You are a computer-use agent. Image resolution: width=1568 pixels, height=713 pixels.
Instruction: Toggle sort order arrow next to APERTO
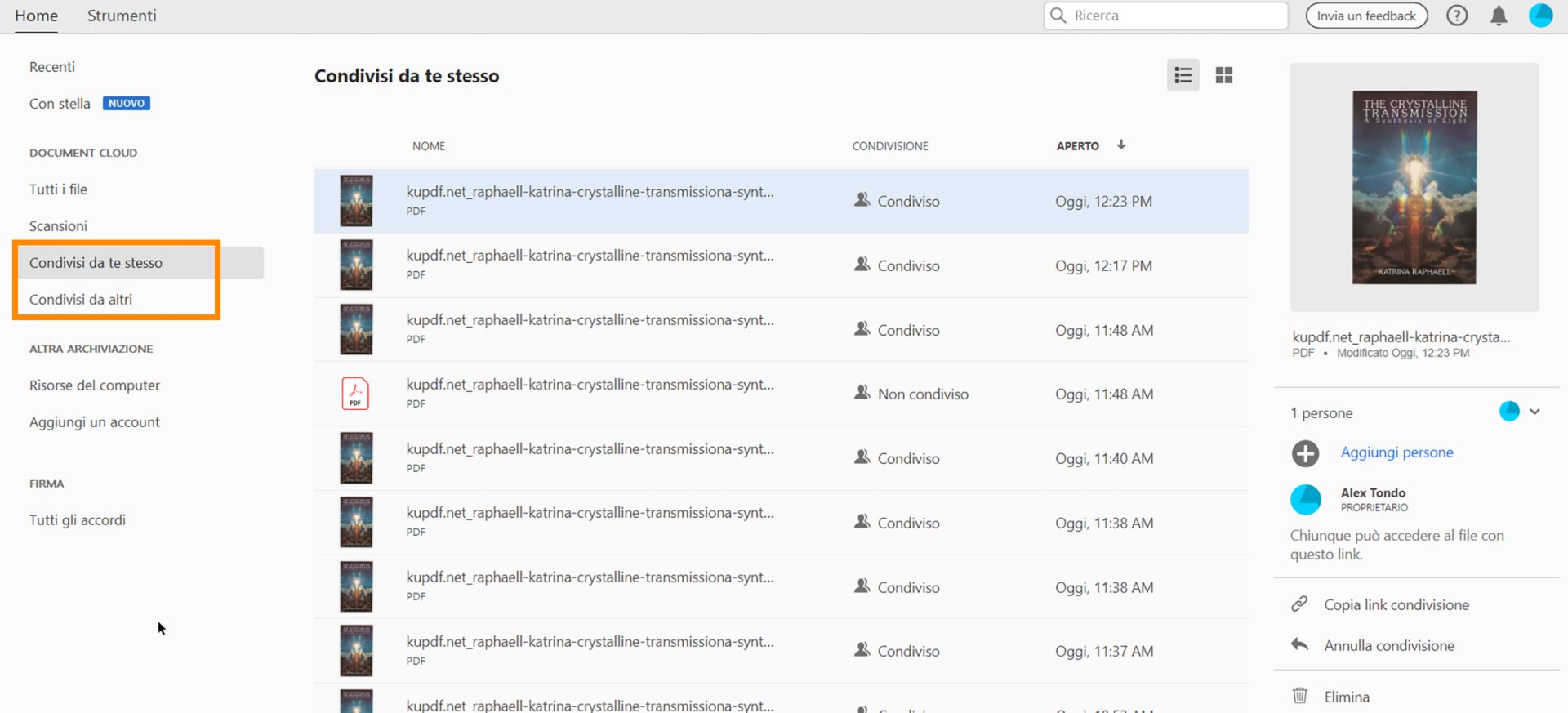(1121, 145)
